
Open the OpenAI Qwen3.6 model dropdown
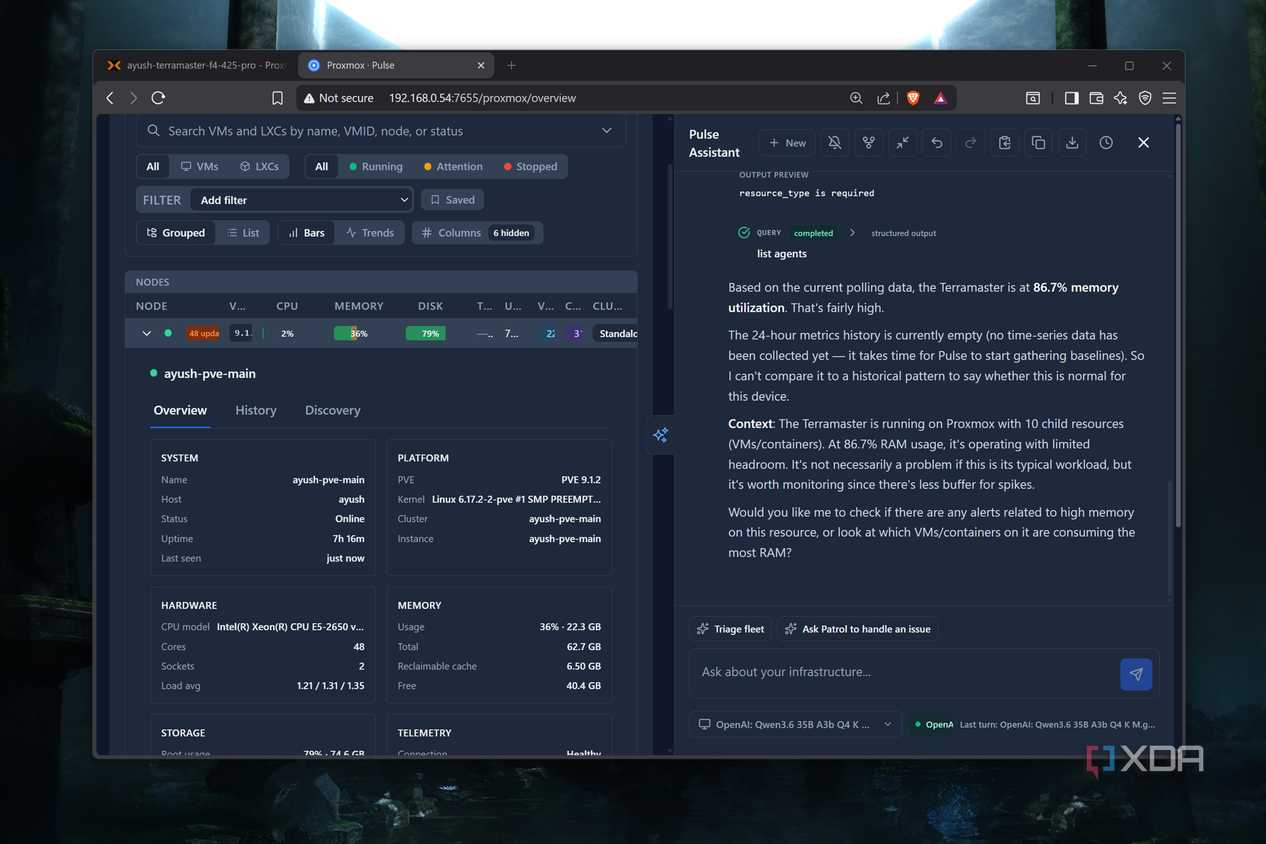pos(795,724)
